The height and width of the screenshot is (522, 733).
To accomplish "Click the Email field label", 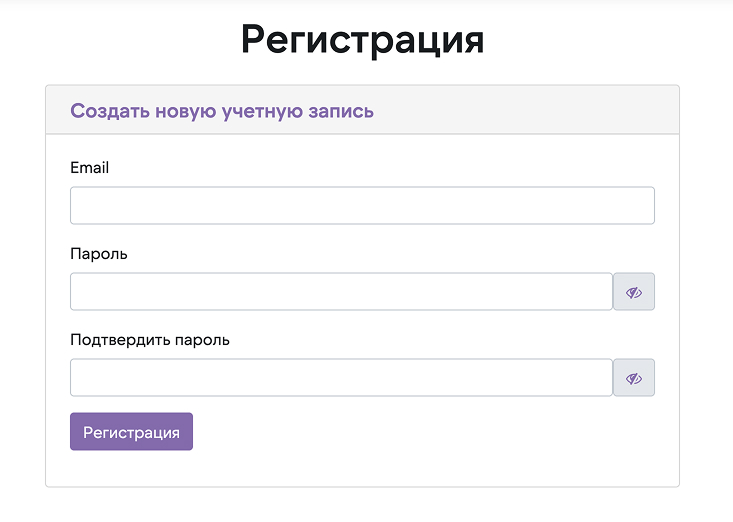I will coord(89,168).
